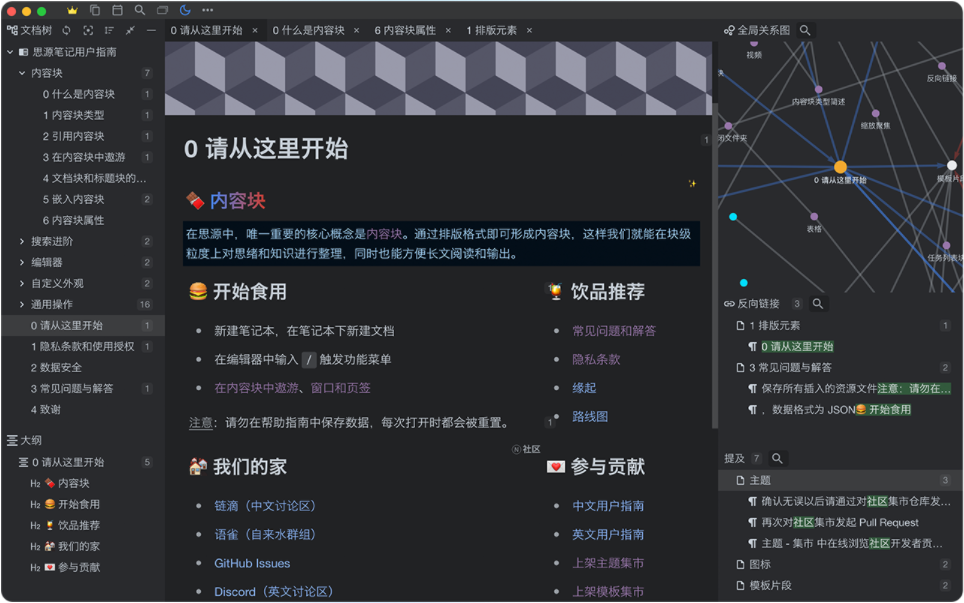Expand the 搜索进阶 tree section

(20, 240)
